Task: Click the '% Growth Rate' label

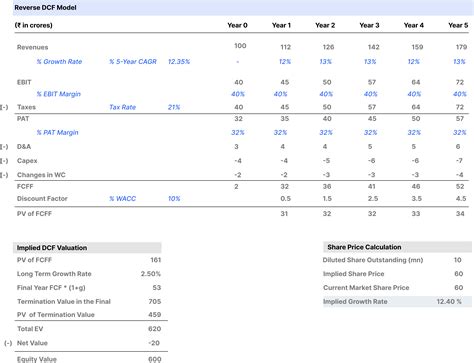Action: point(59,62)
